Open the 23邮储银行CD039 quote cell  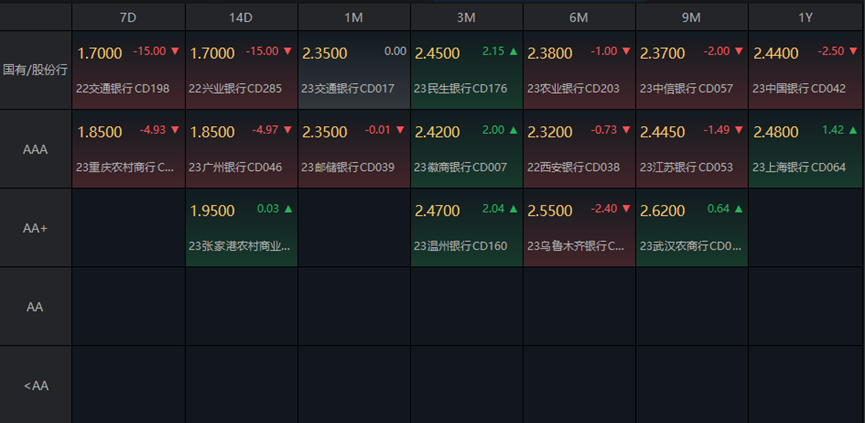[354, 149]
